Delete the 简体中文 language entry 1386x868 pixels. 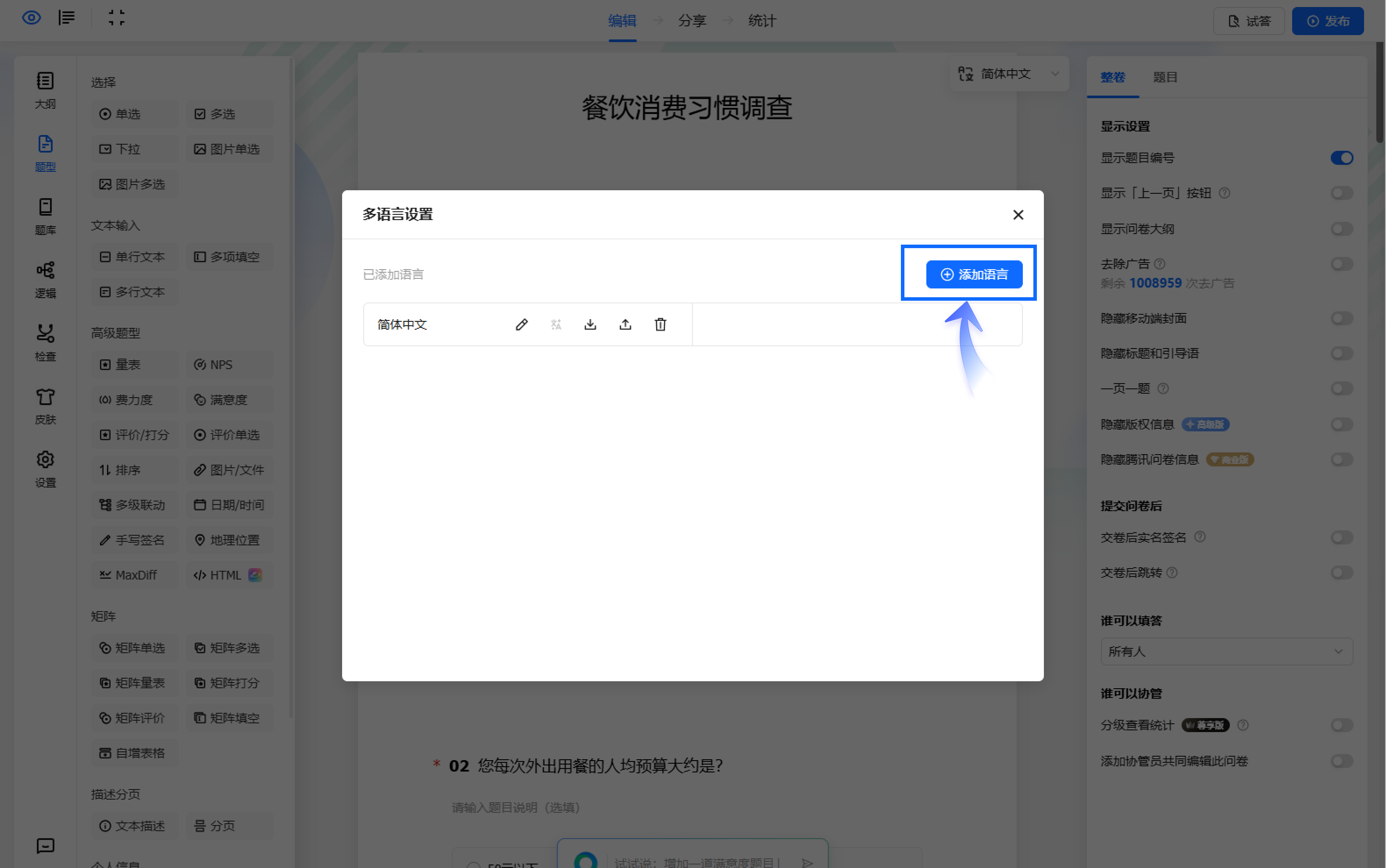661,324
